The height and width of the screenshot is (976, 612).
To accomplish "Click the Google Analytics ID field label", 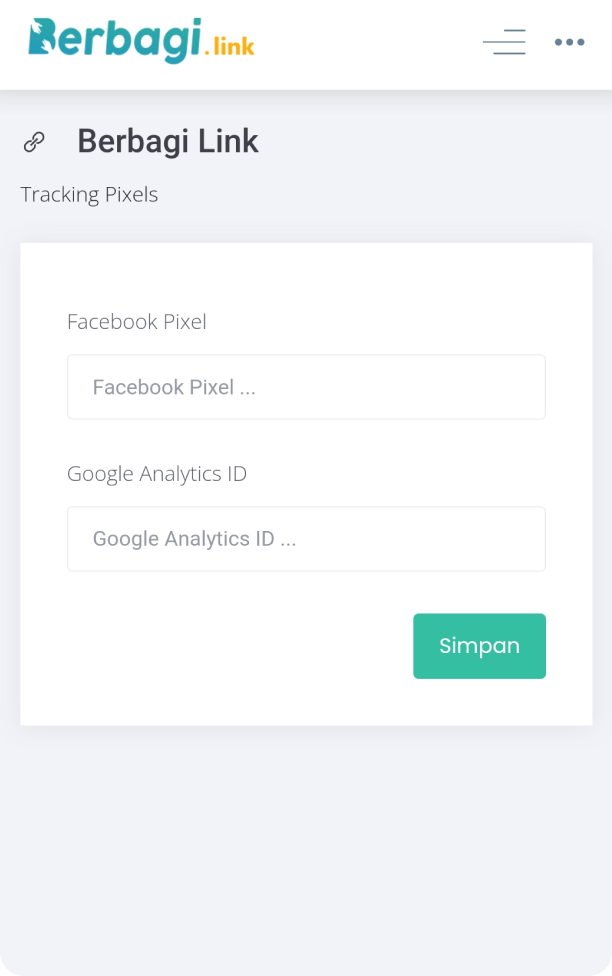I will point(157,473).
